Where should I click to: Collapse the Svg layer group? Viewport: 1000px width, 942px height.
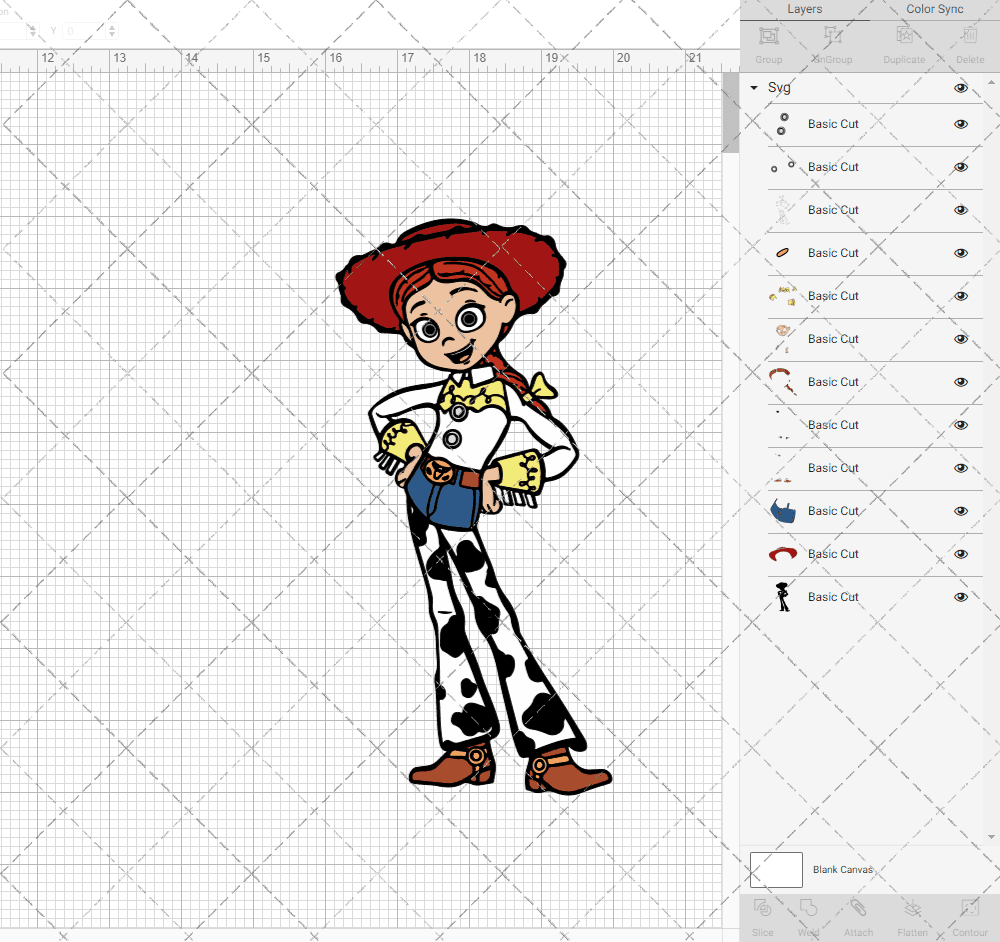[x=753, y=88]
